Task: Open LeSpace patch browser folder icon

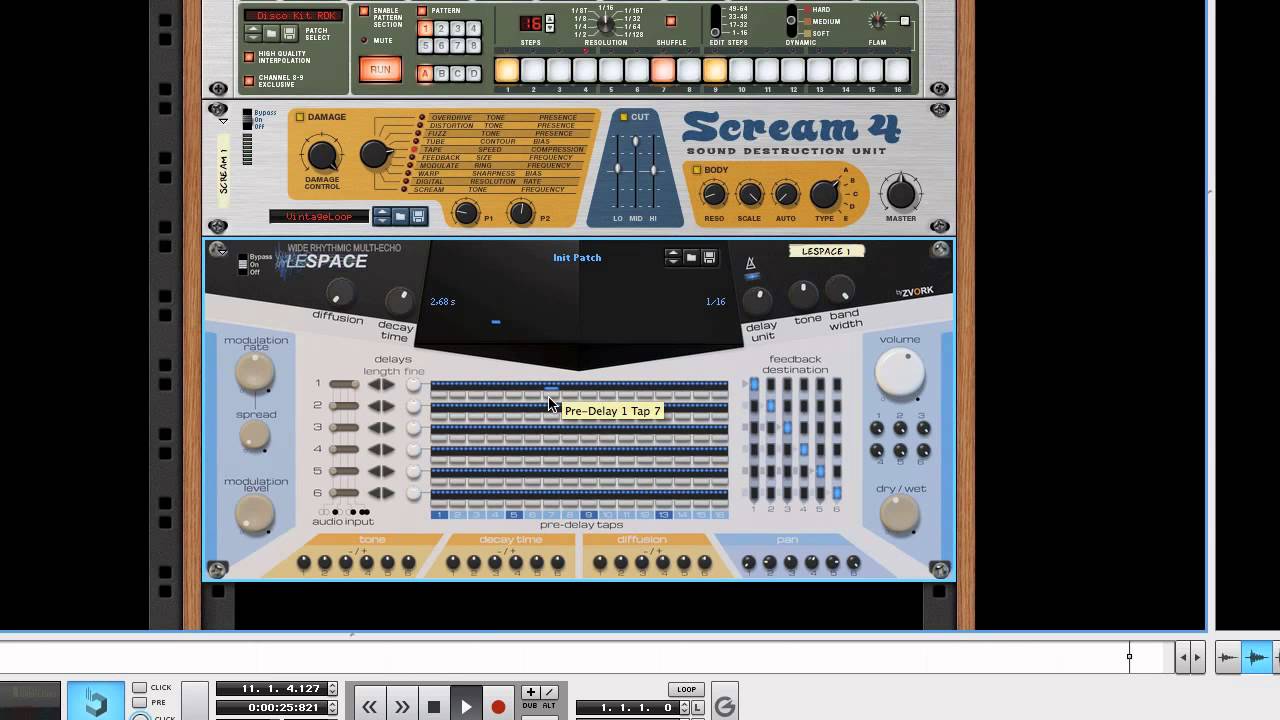Action: [691, 257]
